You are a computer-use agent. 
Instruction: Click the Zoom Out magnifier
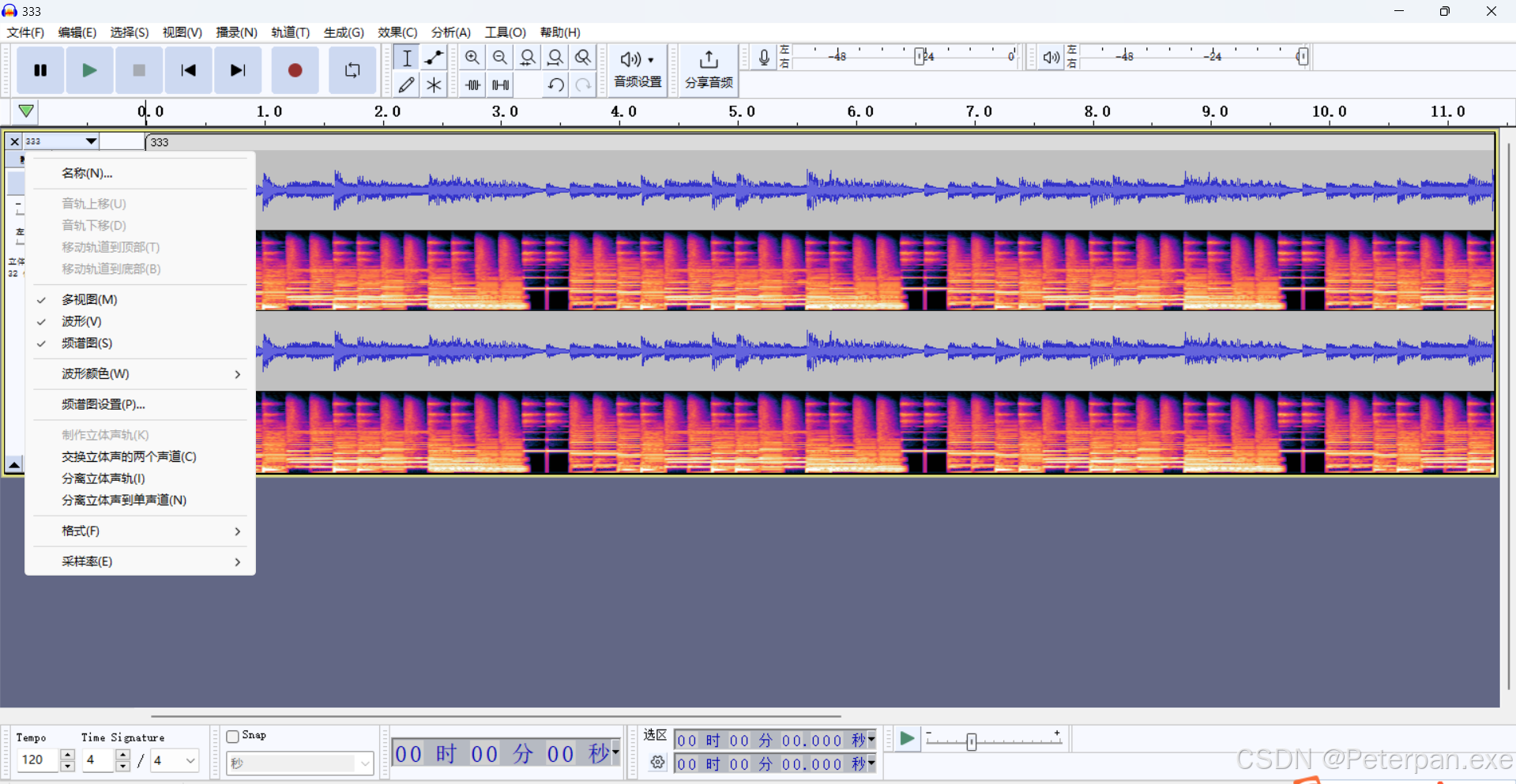[x=500, y=58]
